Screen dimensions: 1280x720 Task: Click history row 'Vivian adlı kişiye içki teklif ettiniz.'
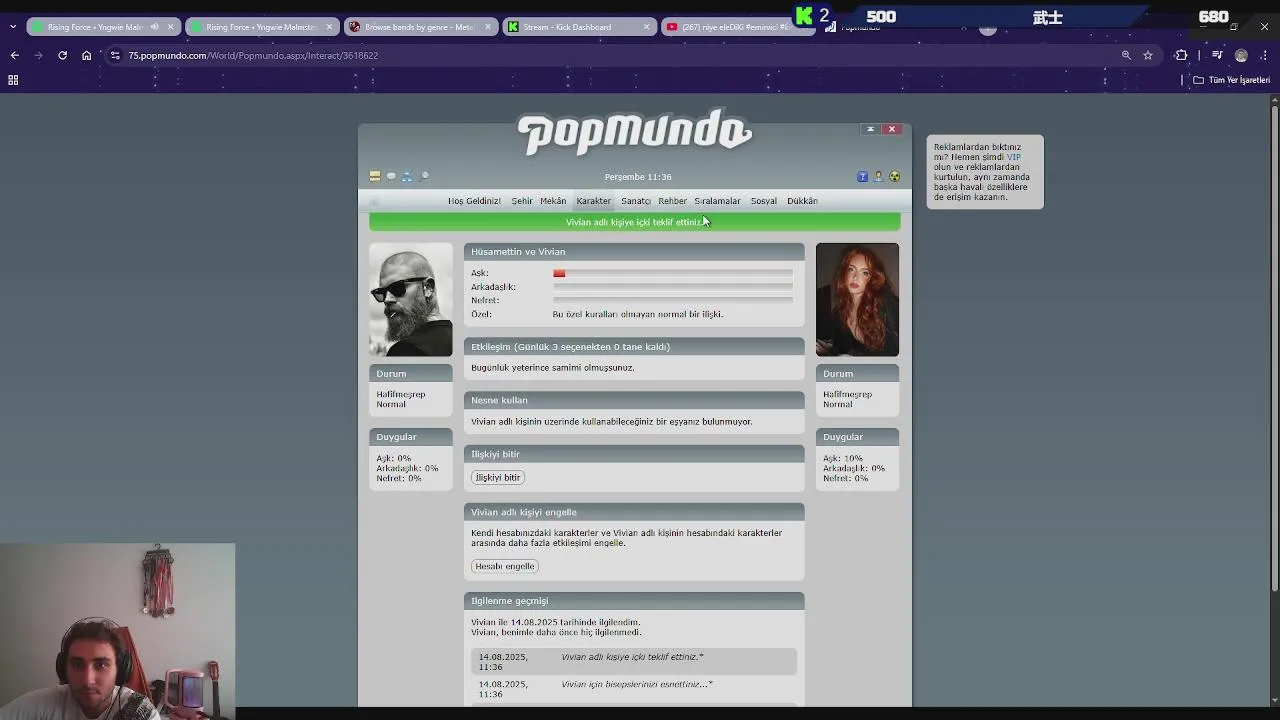coord(634,661)
